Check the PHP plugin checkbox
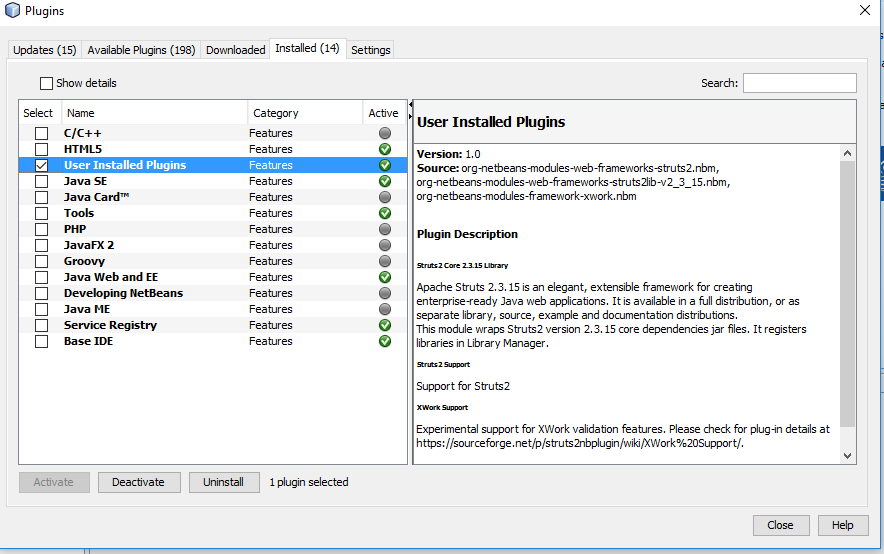This screenshot has width=884, height=554. coord(41,229)
